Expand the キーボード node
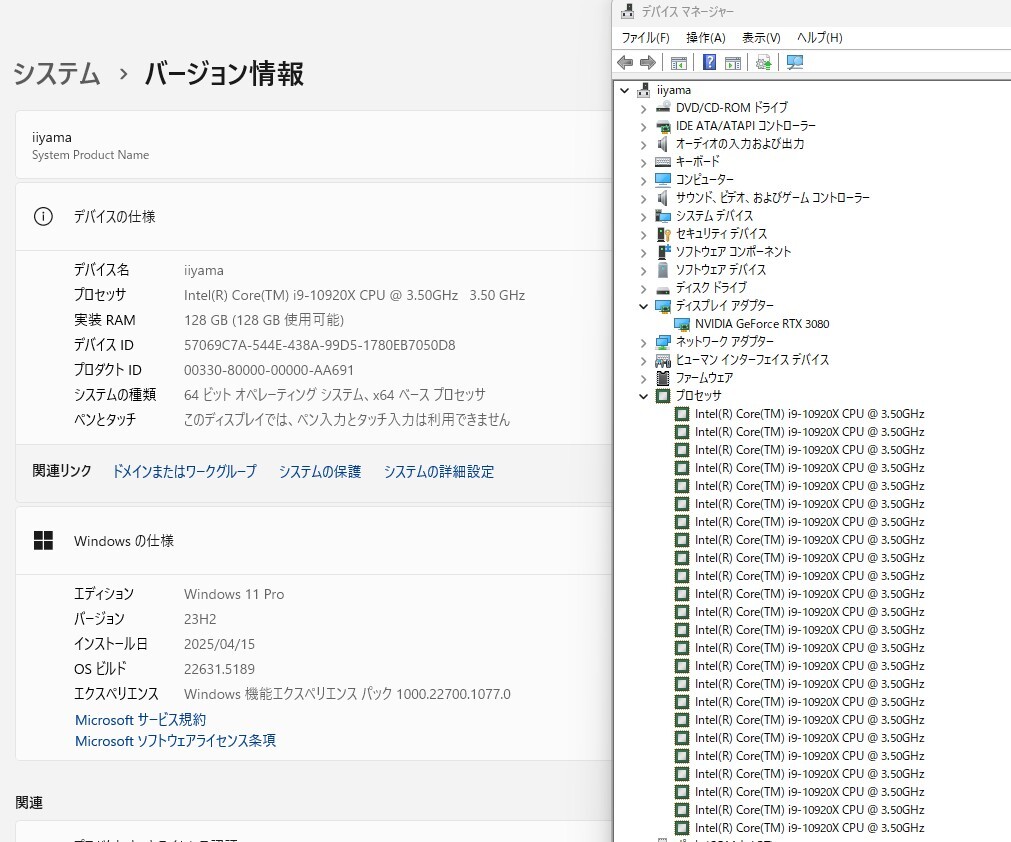The image size is (1011, 842). [x=643, y=162]
